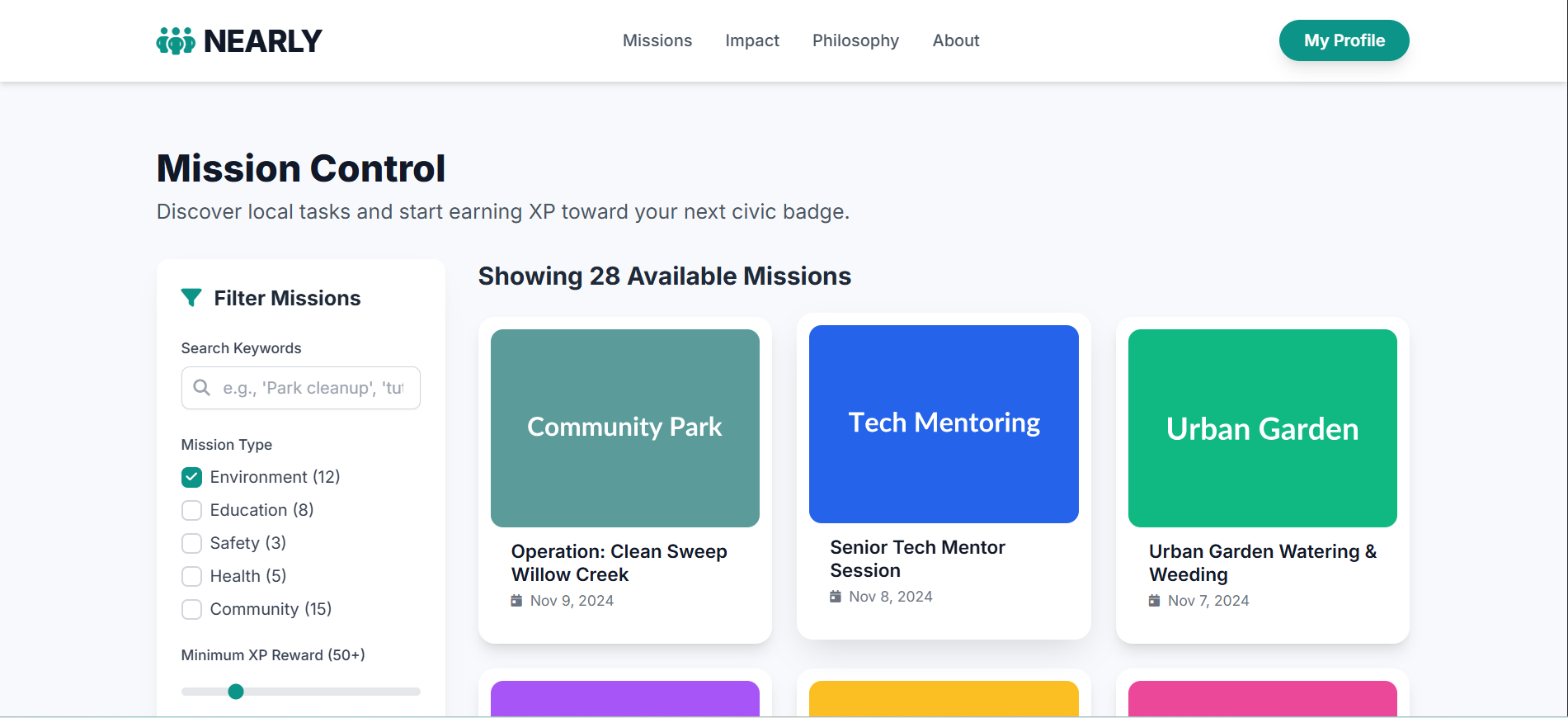Click the Minimum XP Reward slider track

tap(301, 692)
